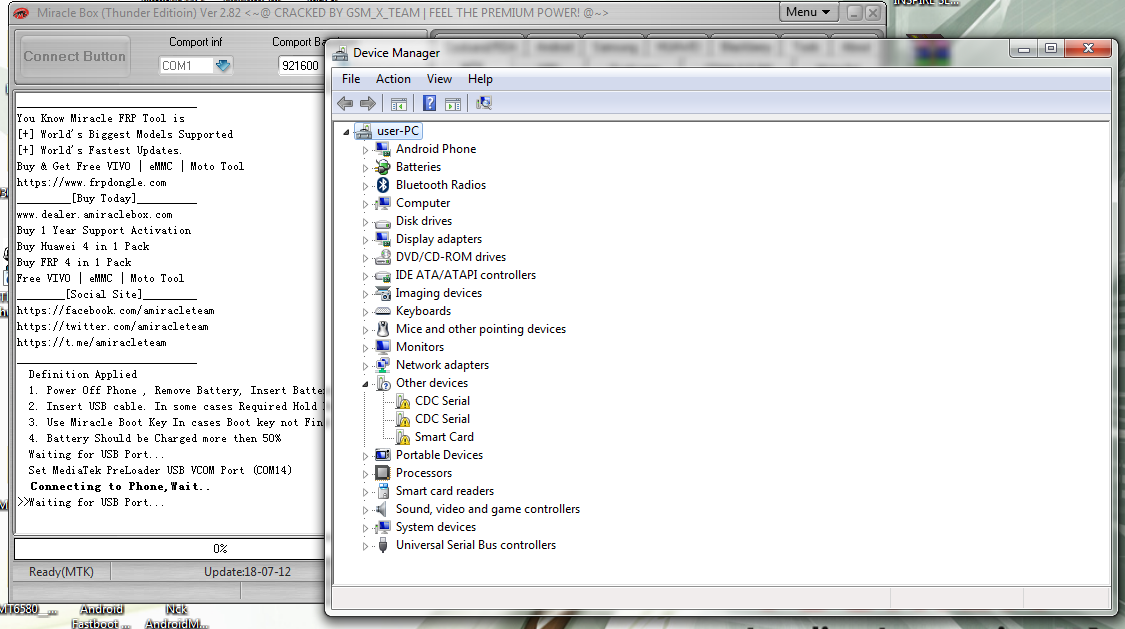
Task: Open the Action menu in Device Manager
Action: click(393, 79)
